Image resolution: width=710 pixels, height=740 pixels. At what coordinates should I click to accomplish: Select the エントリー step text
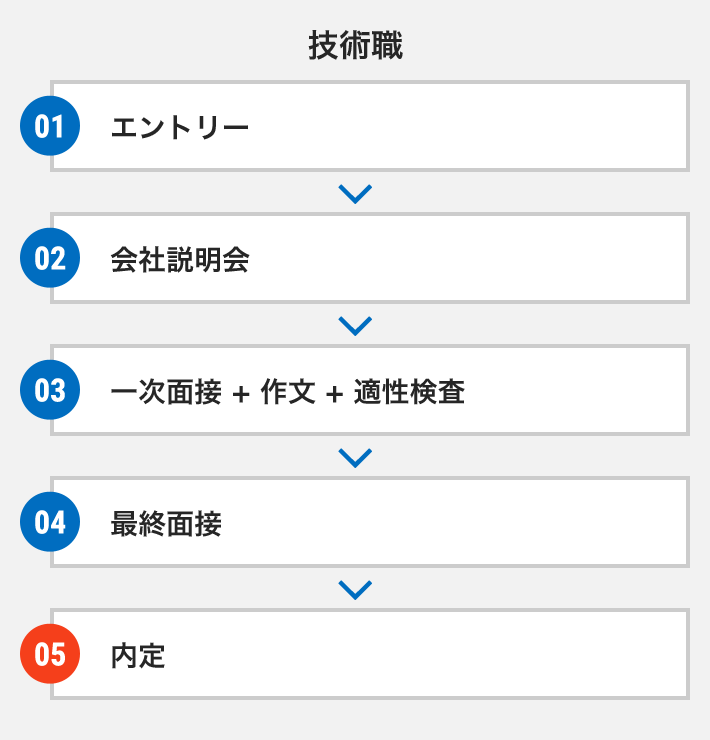pyautogui.click(x=180, y=127)
